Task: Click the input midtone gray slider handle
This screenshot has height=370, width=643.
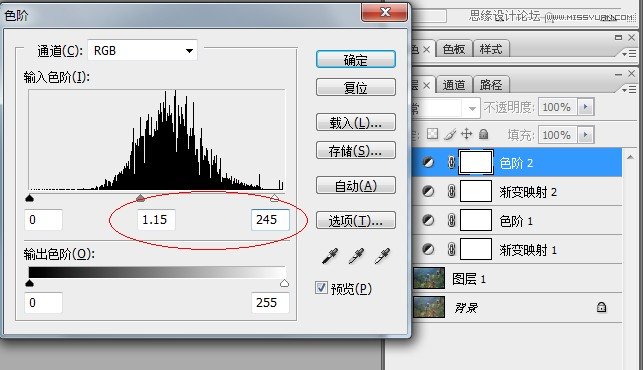Action: coord(140,199)
